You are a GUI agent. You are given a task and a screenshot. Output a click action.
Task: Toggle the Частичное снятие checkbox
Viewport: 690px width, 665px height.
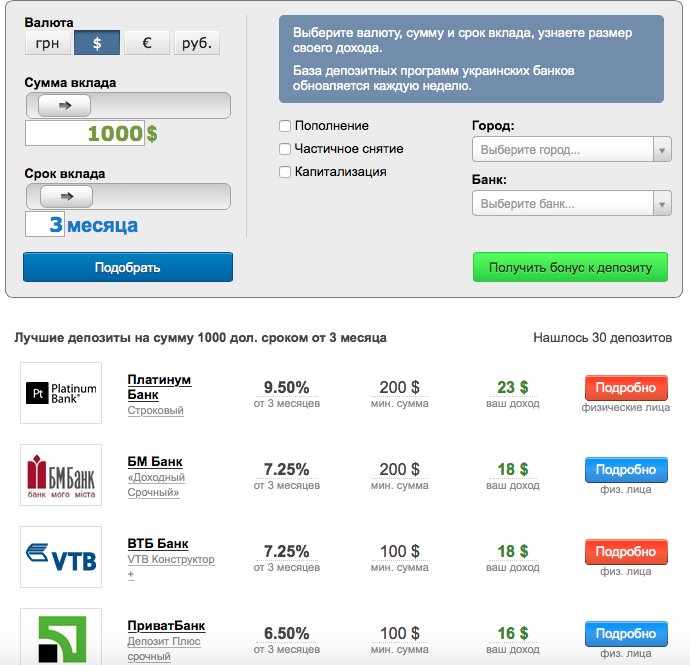pyautogui.click(x=285, y=149)
